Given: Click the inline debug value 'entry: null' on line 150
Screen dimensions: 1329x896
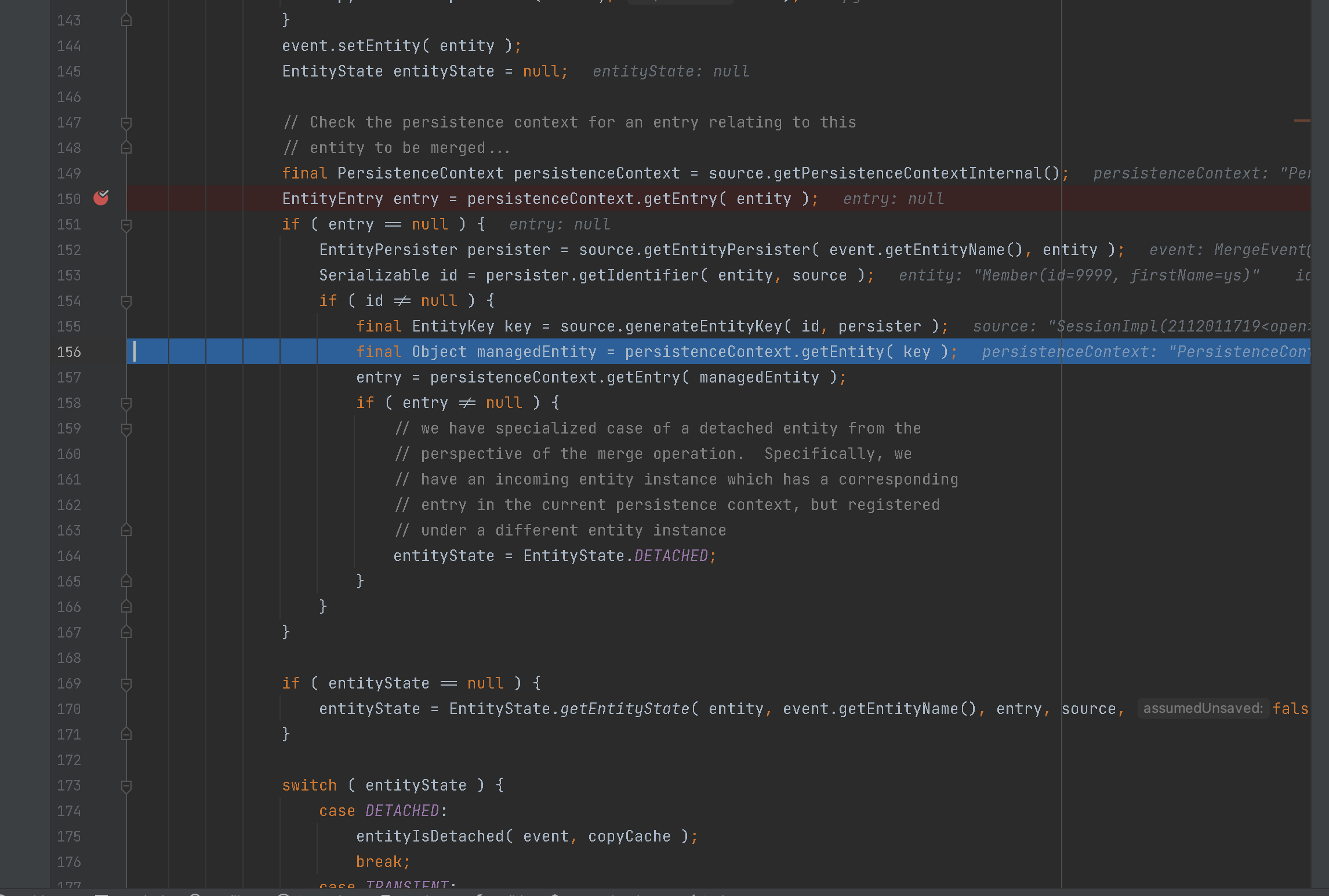Looking at the screenshot, I should tap(893, 199).
